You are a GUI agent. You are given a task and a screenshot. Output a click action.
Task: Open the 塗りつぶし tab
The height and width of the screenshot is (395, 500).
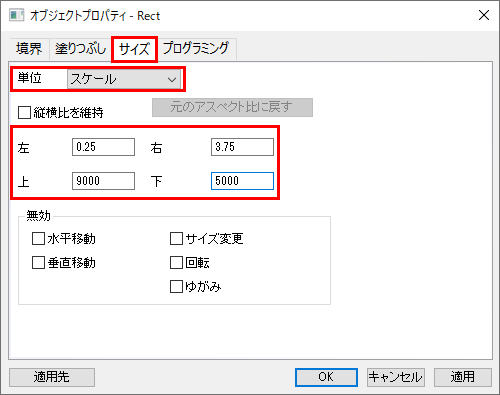pos(80,49)
